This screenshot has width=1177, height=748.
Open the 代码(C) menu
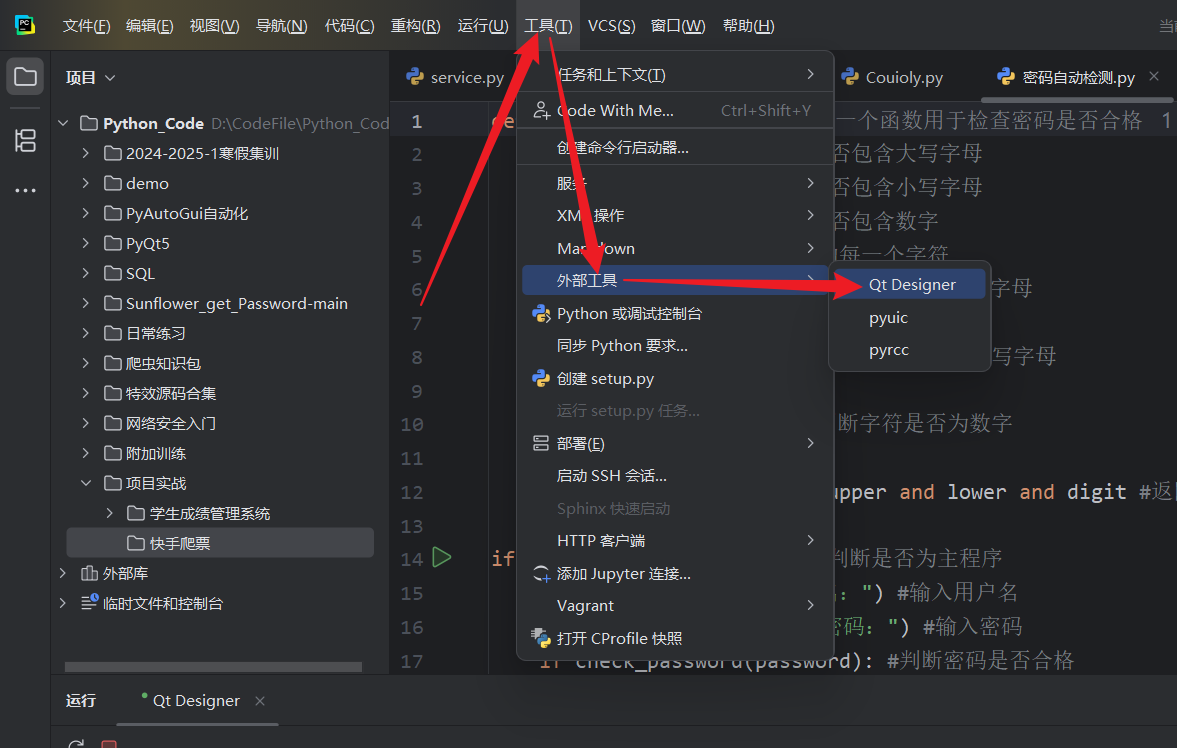tap(349, 26)
